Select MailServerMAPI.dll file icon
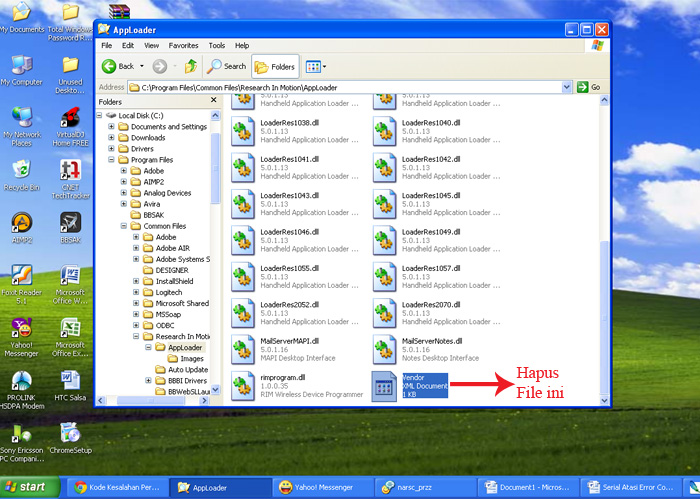Screen dimensions: 700x500 point(244,349)
